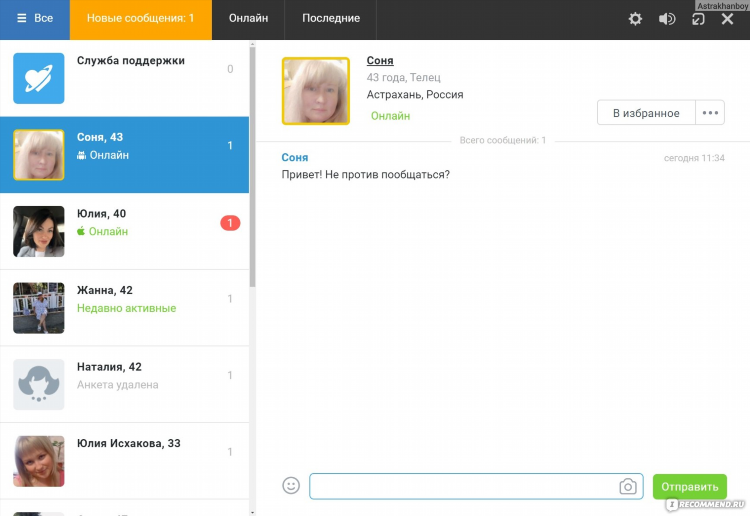
Task: Click the Служба поддержки heart planet icon
Action: click(x=39, y=78)
